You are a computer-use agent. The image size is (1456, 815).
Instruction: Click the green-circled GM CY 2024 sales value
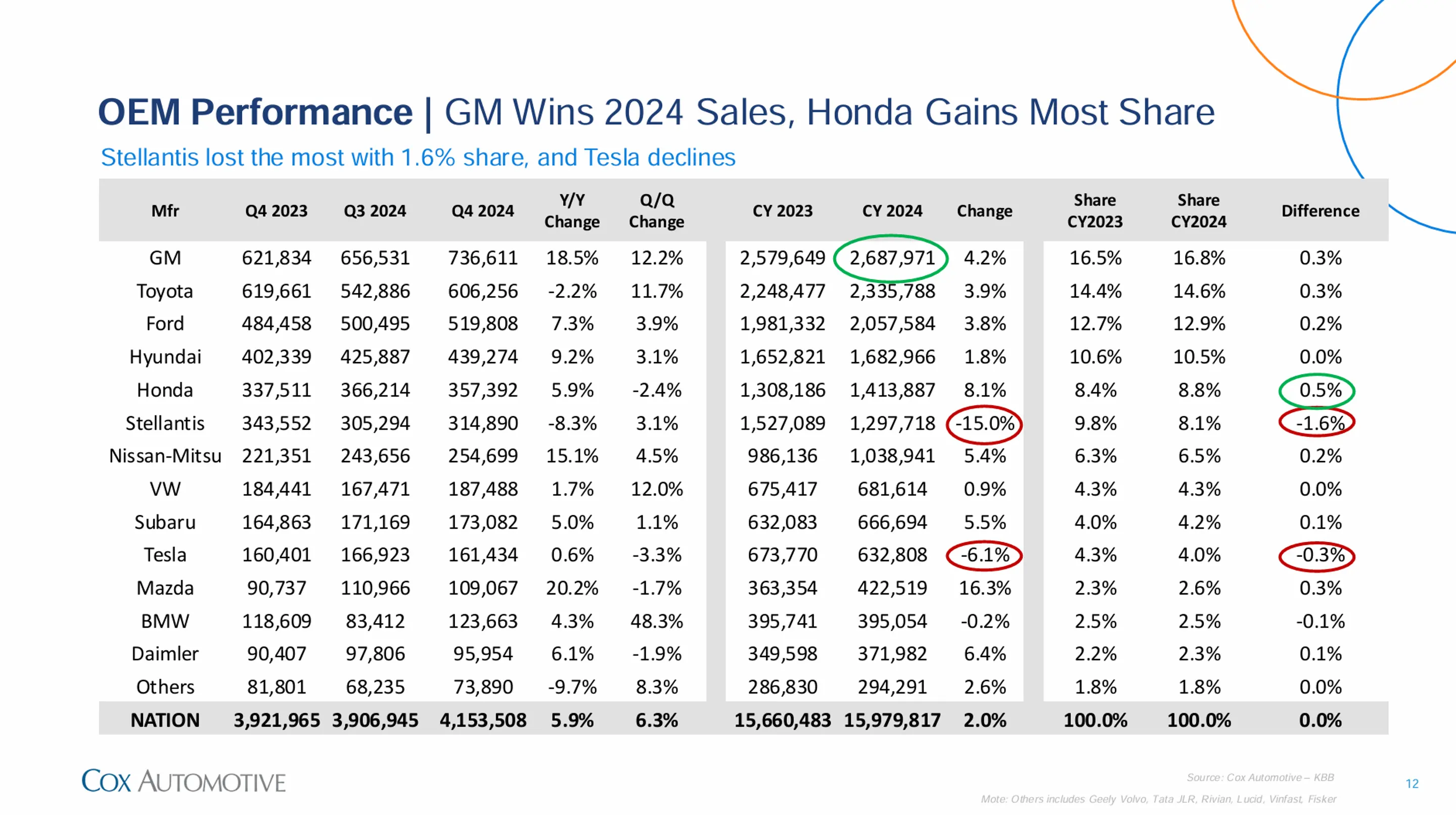coord(891,258)
